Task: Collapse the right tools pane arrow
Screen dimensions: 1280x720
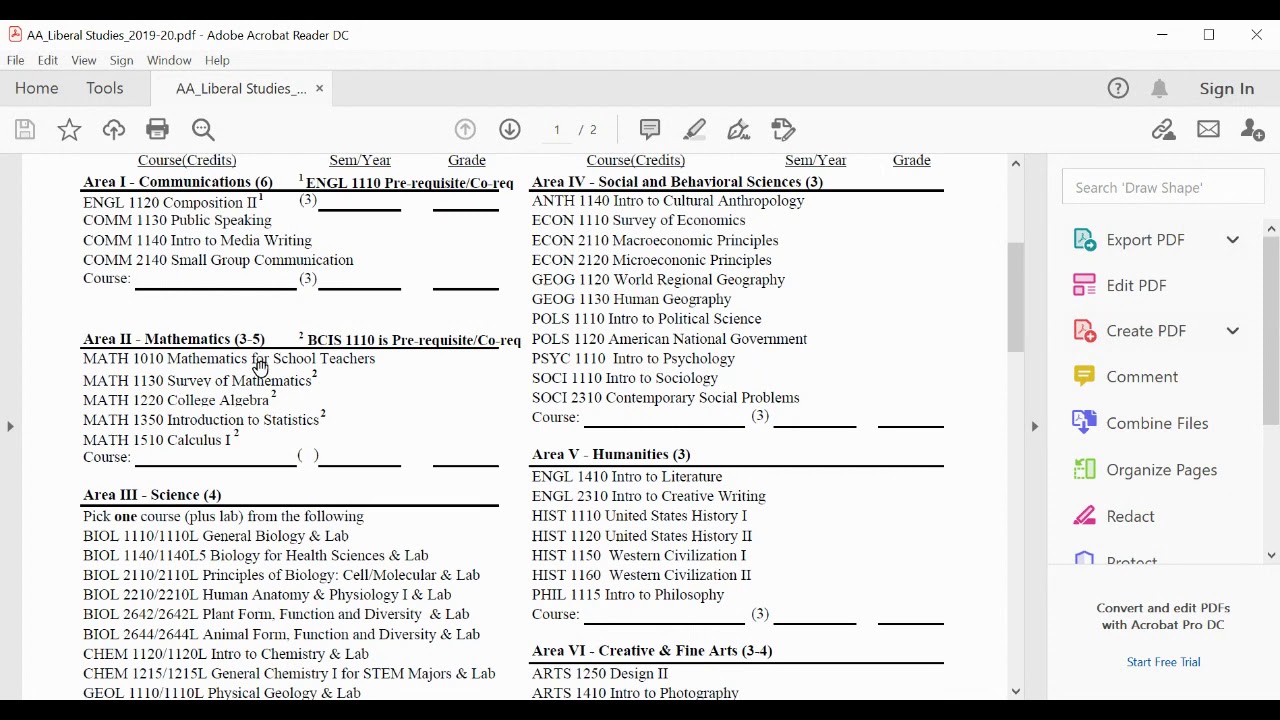Action: (x=1035, y=426)
